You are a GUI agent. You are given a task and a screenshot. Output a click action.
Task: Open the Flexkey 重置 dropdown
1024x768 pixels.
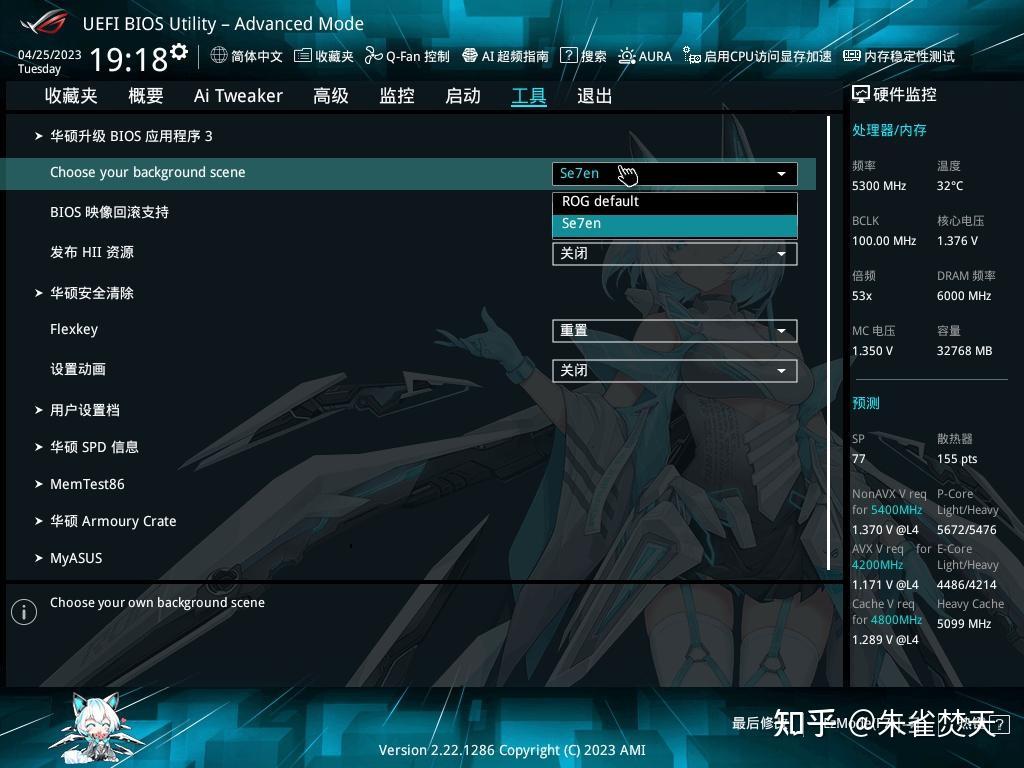(x=675, y=331)
